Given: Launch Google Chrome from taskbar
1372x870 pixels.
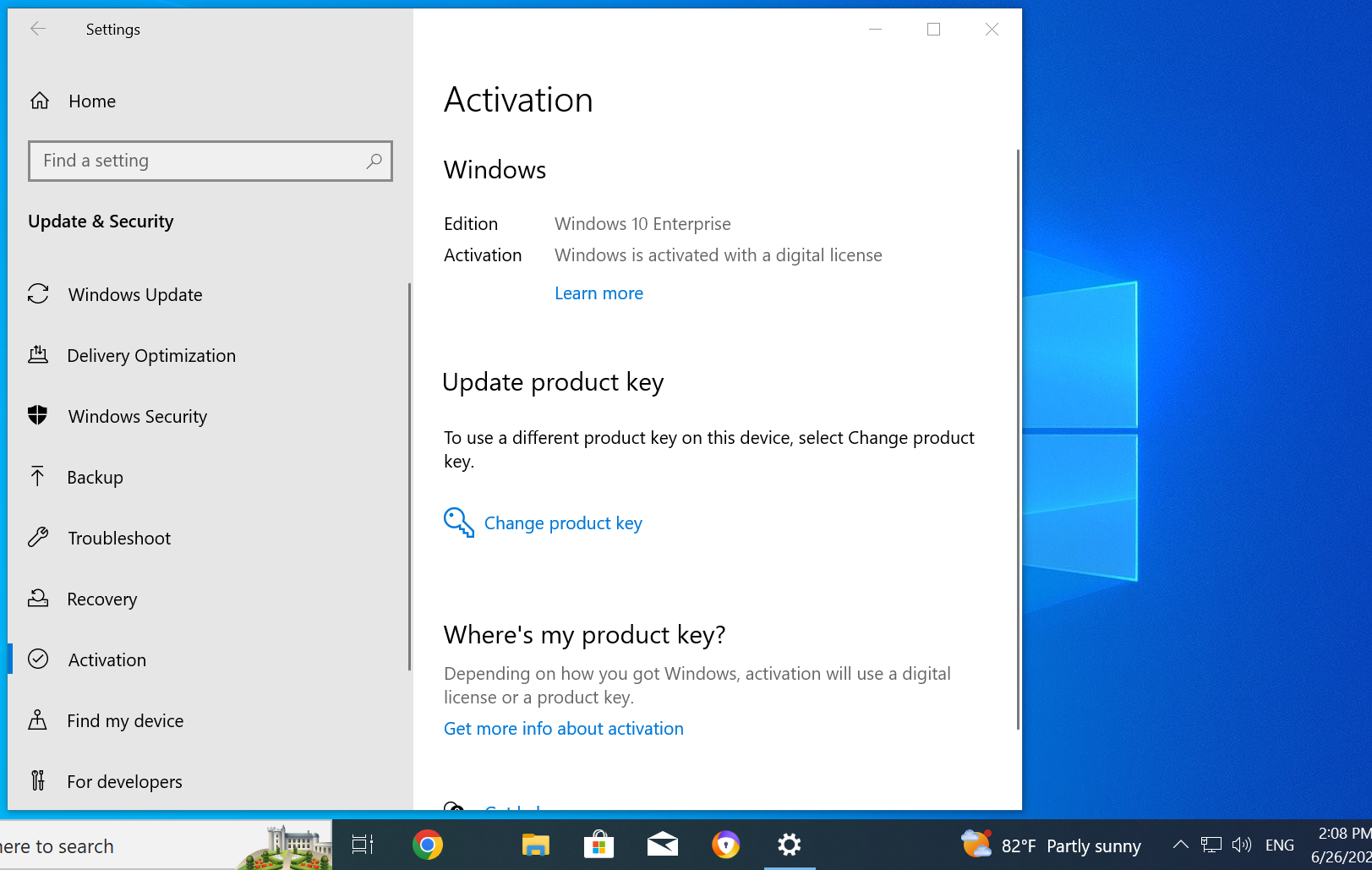Looking at the screenshot, I should point(428,845).
